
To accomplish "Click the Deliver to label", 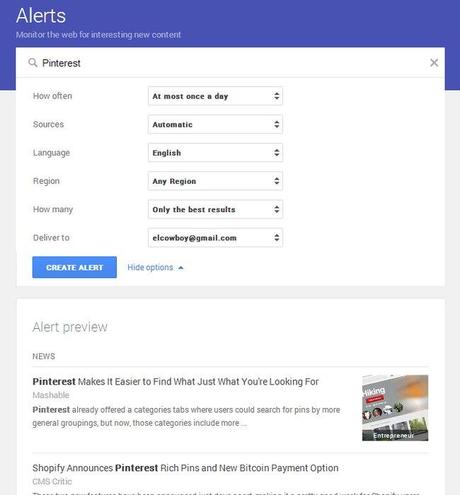I will (51, 238).
